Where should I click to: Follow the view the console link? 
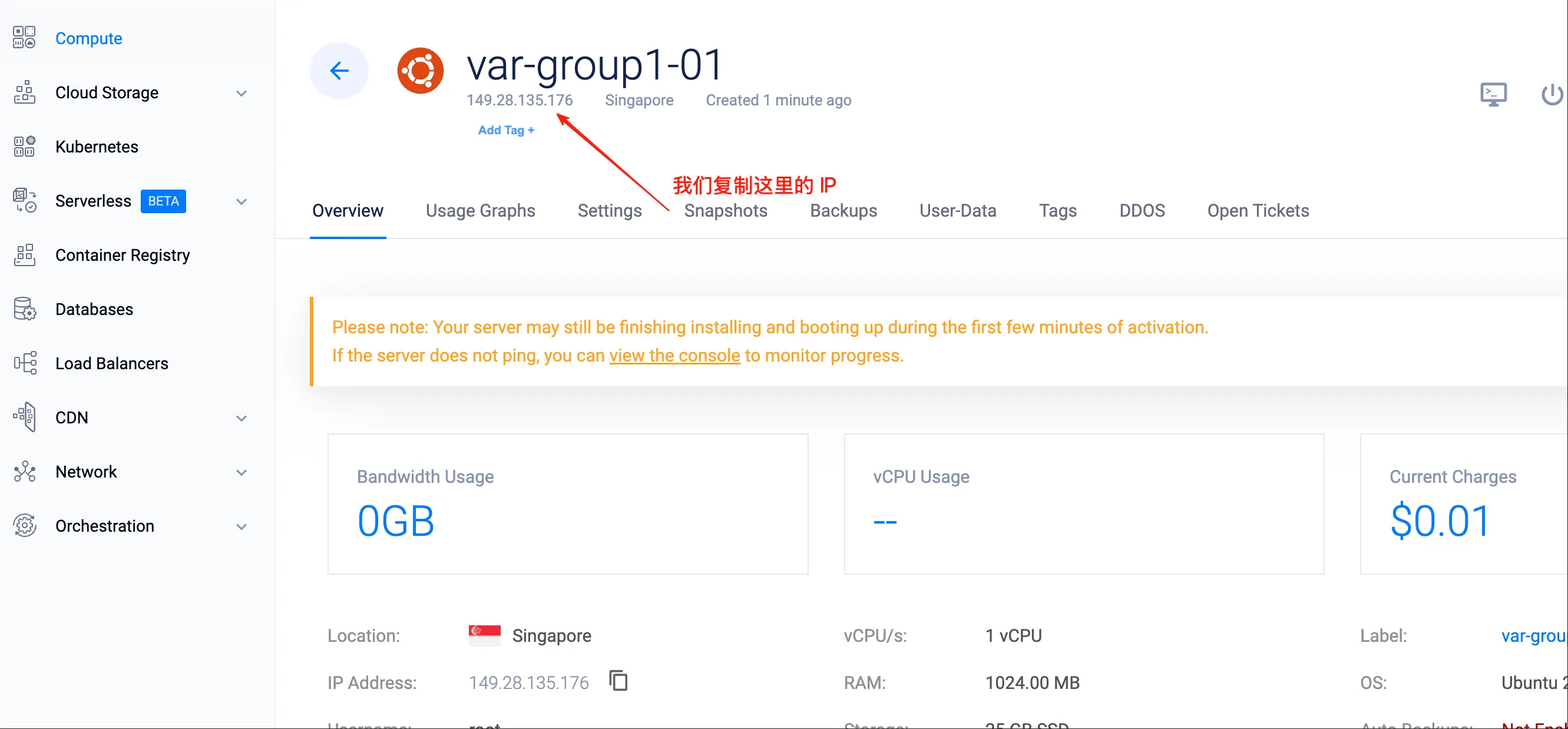[674, 355]
